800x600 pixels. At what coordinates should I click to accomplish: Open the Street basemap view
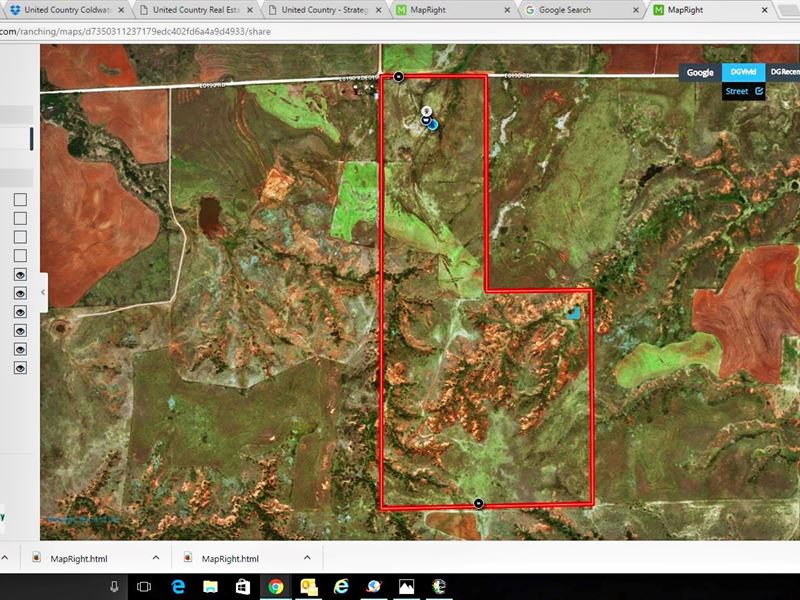pos(736,91)
